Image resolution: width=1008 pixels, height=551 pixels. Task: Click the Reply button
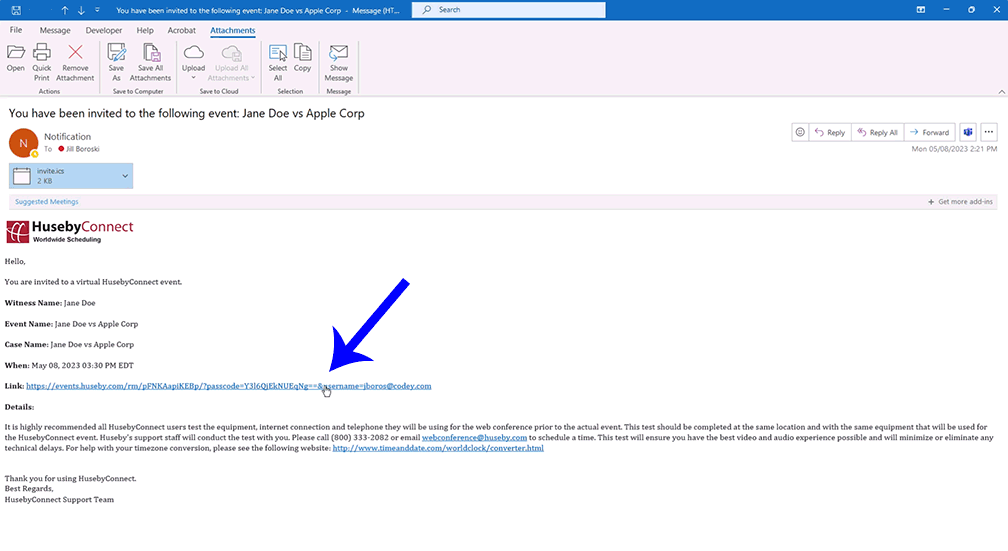point(830,132)
